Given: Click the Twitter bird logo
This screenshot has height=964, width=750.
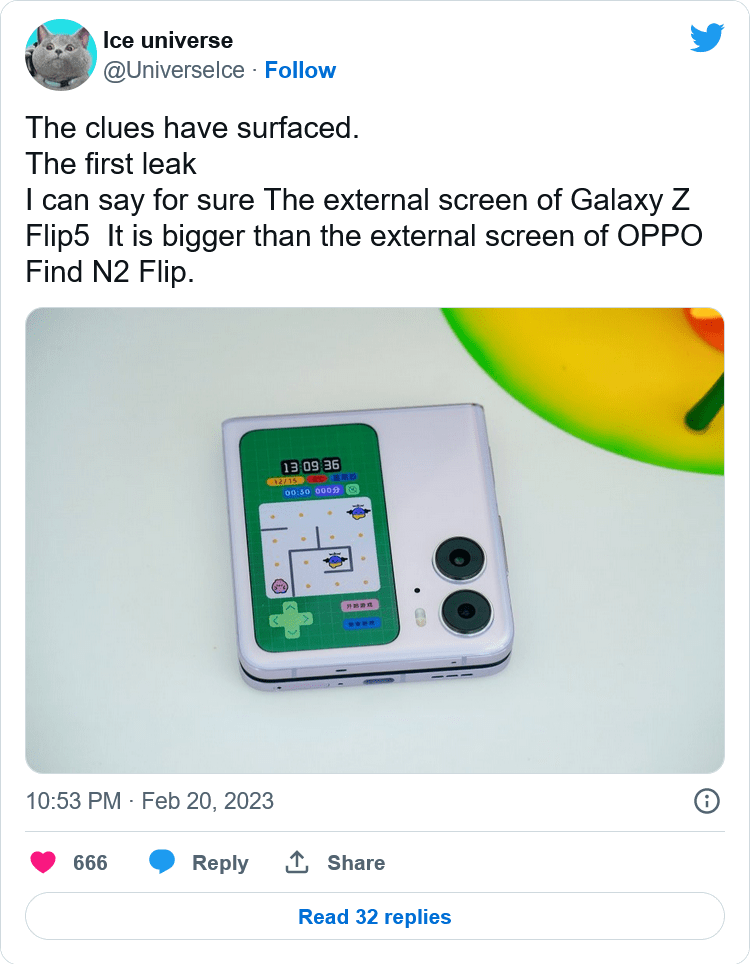Looking at the screenshot, I should (x=706, y=38).
